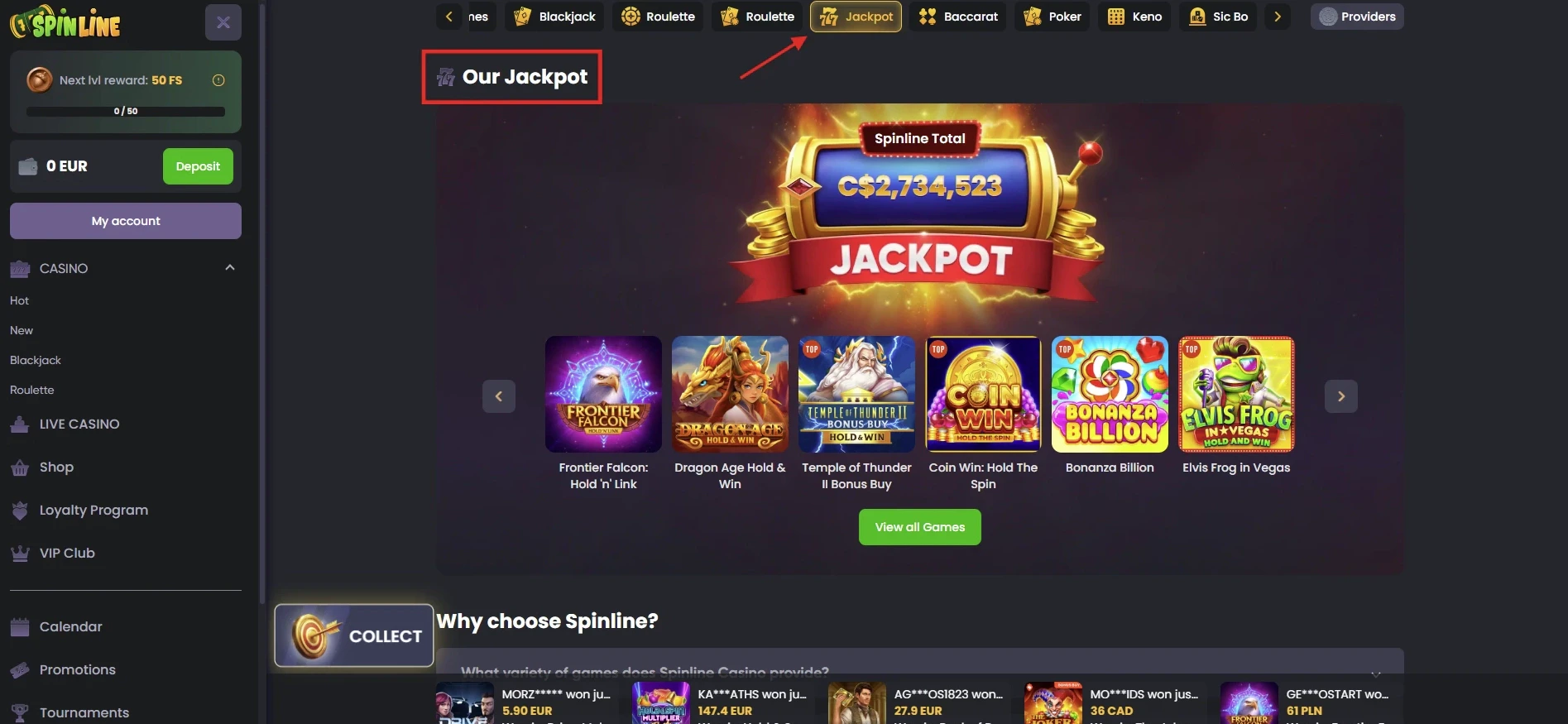Show next jackpot games in the carousel
The height and width of the screenshot is (724, 1568).
(x=1341, y=396)
